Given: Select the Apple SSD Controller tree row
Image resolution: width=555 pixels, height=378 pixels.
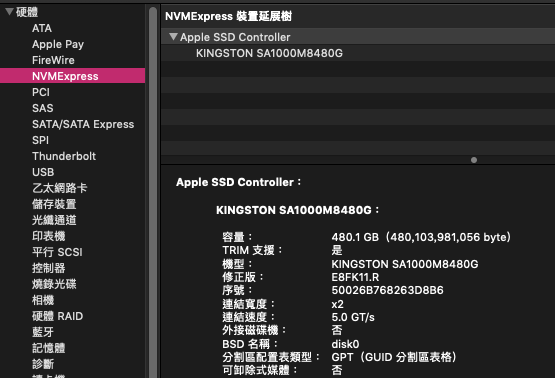Looking at the screenshot, I should pos(358,37).
